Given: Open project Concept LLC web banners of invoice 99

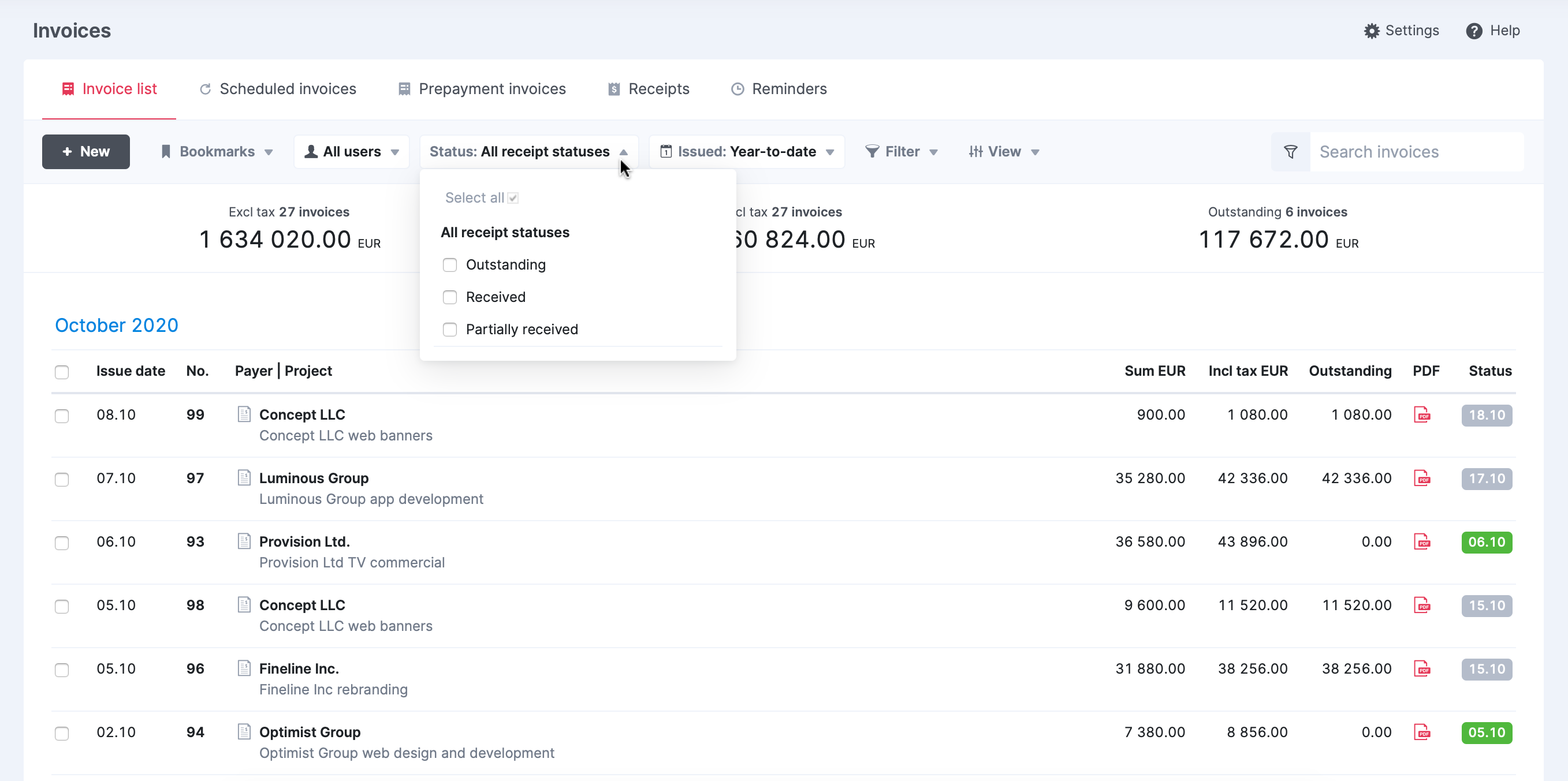Looking at the screenshot, I should 346,435.
